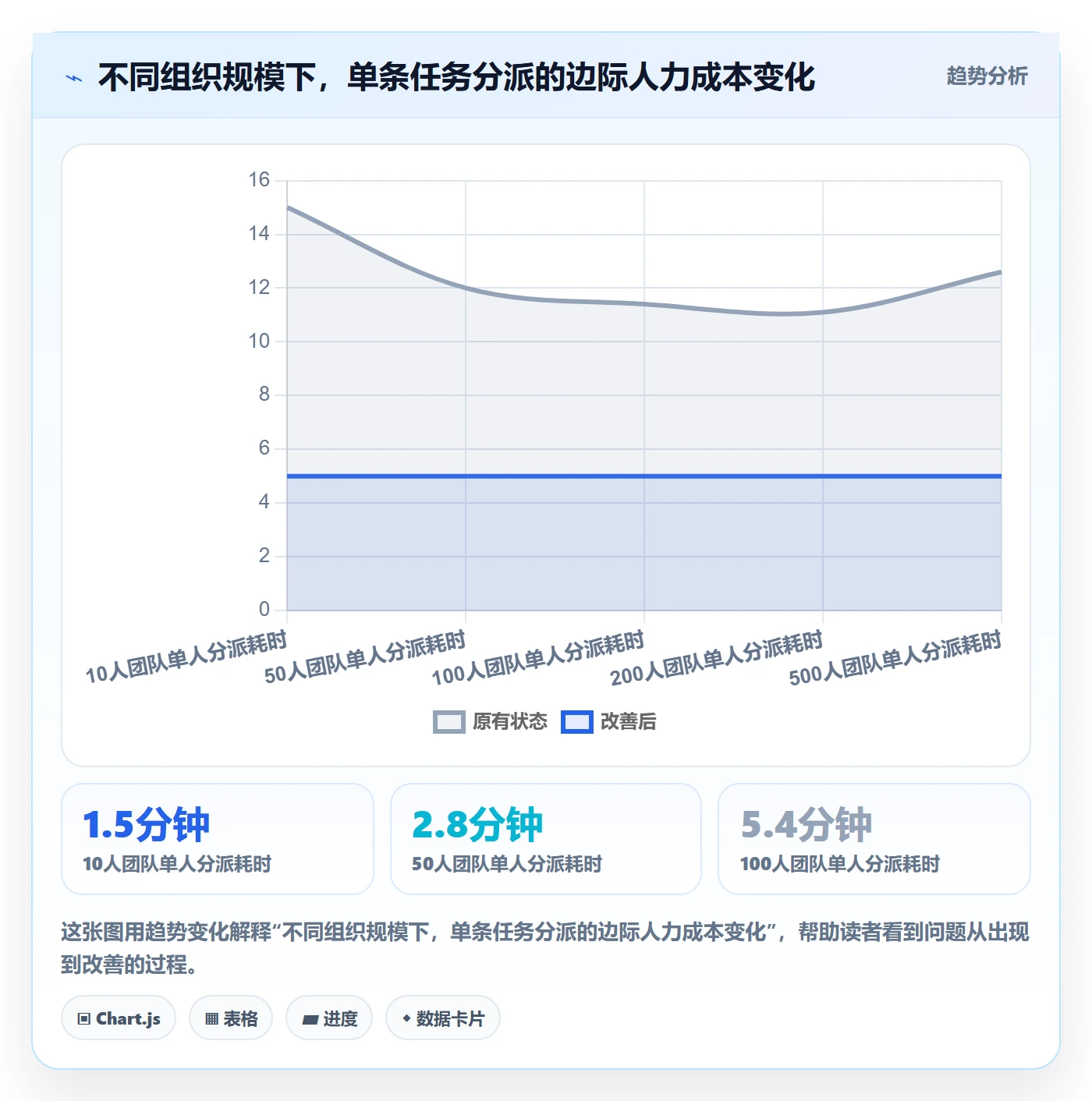Click the gray 原有状态 curve in the chart
Viewport: 1092px width, 1101px height.
point(644,304)
